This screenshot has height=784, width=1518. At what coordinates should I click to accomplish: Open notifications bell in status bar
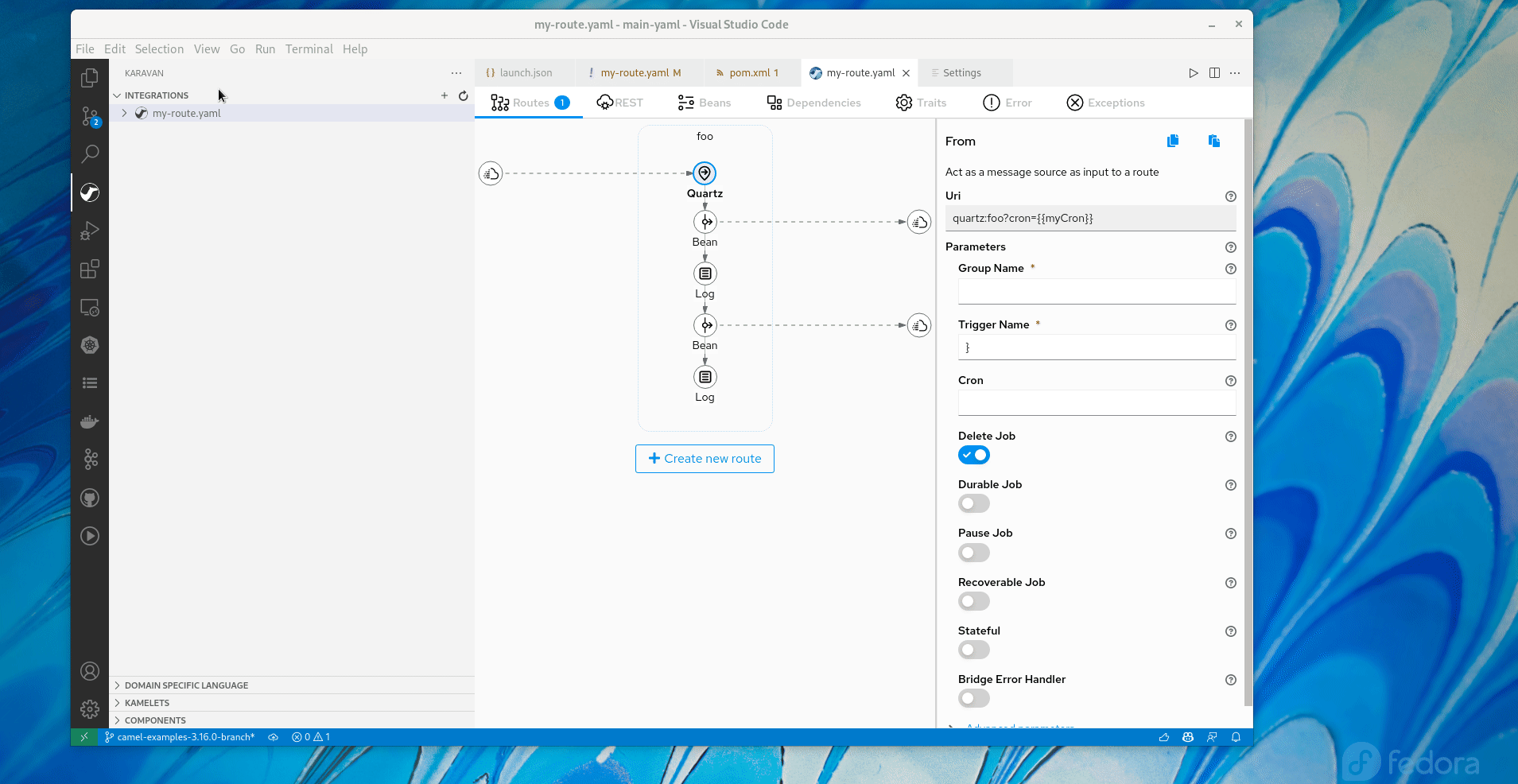tap(1236, 737)
